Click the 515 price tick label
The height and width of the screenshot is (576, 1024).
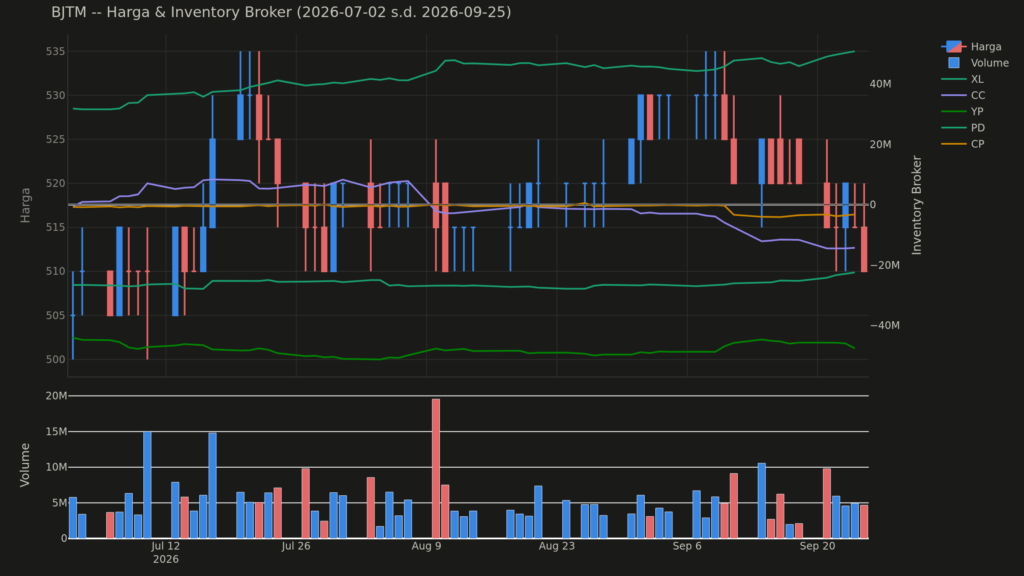pyautogui.click(x=56, y=227)
